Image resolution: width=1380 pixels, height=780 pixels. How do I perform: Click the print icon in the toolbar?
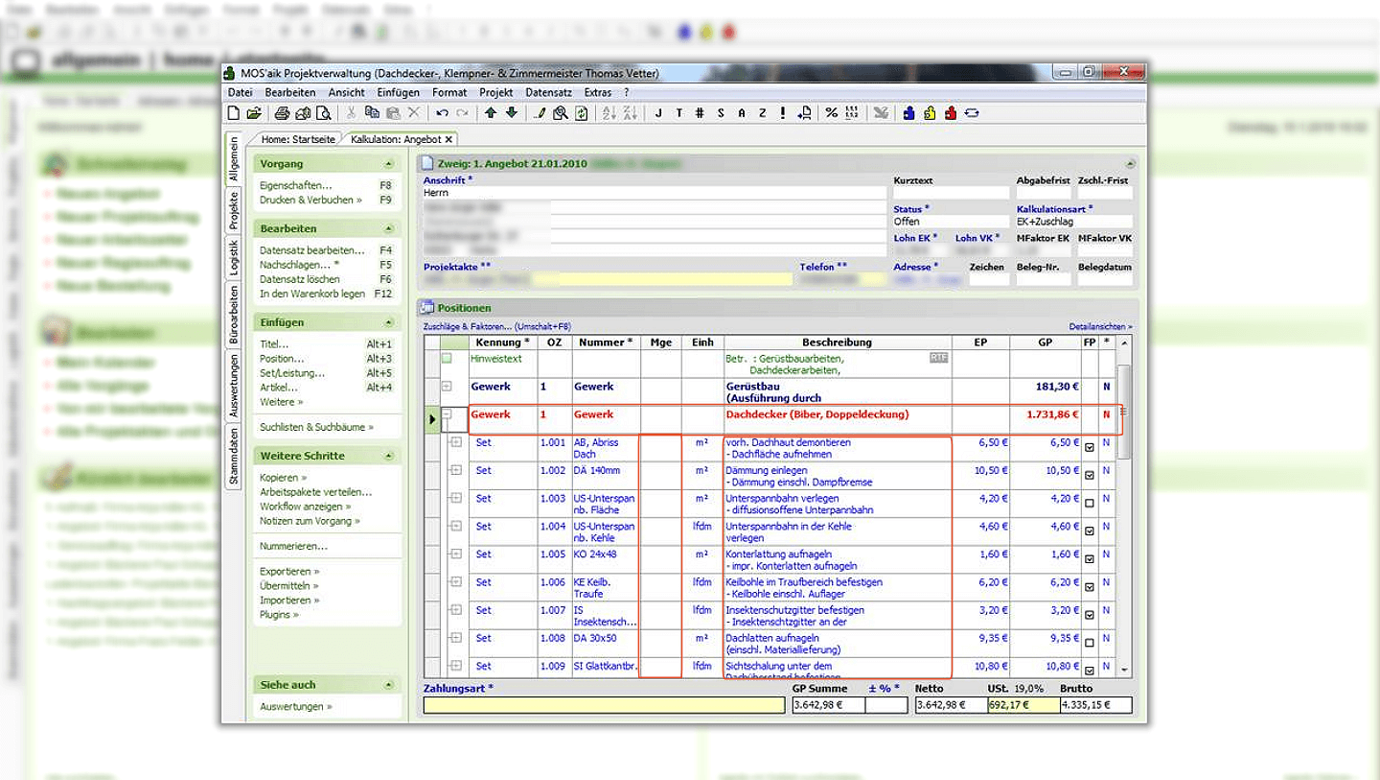282,113
